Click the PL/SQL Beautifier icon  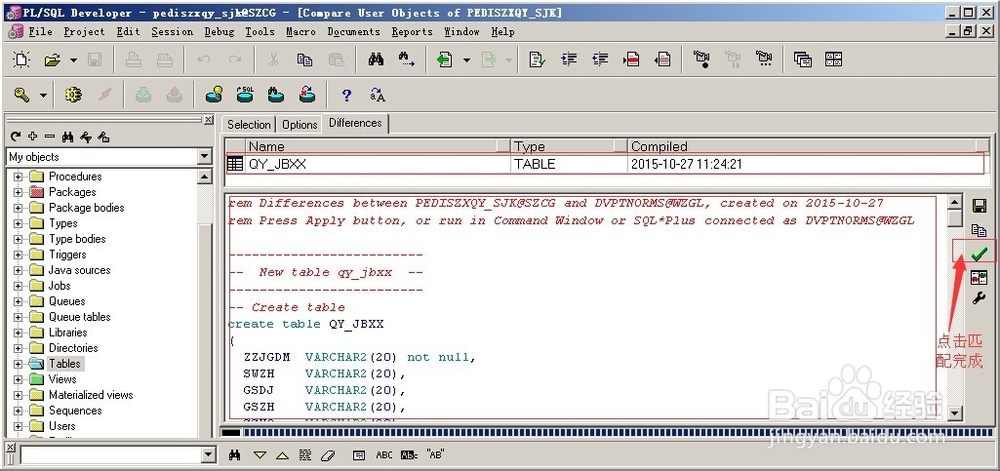378,95
